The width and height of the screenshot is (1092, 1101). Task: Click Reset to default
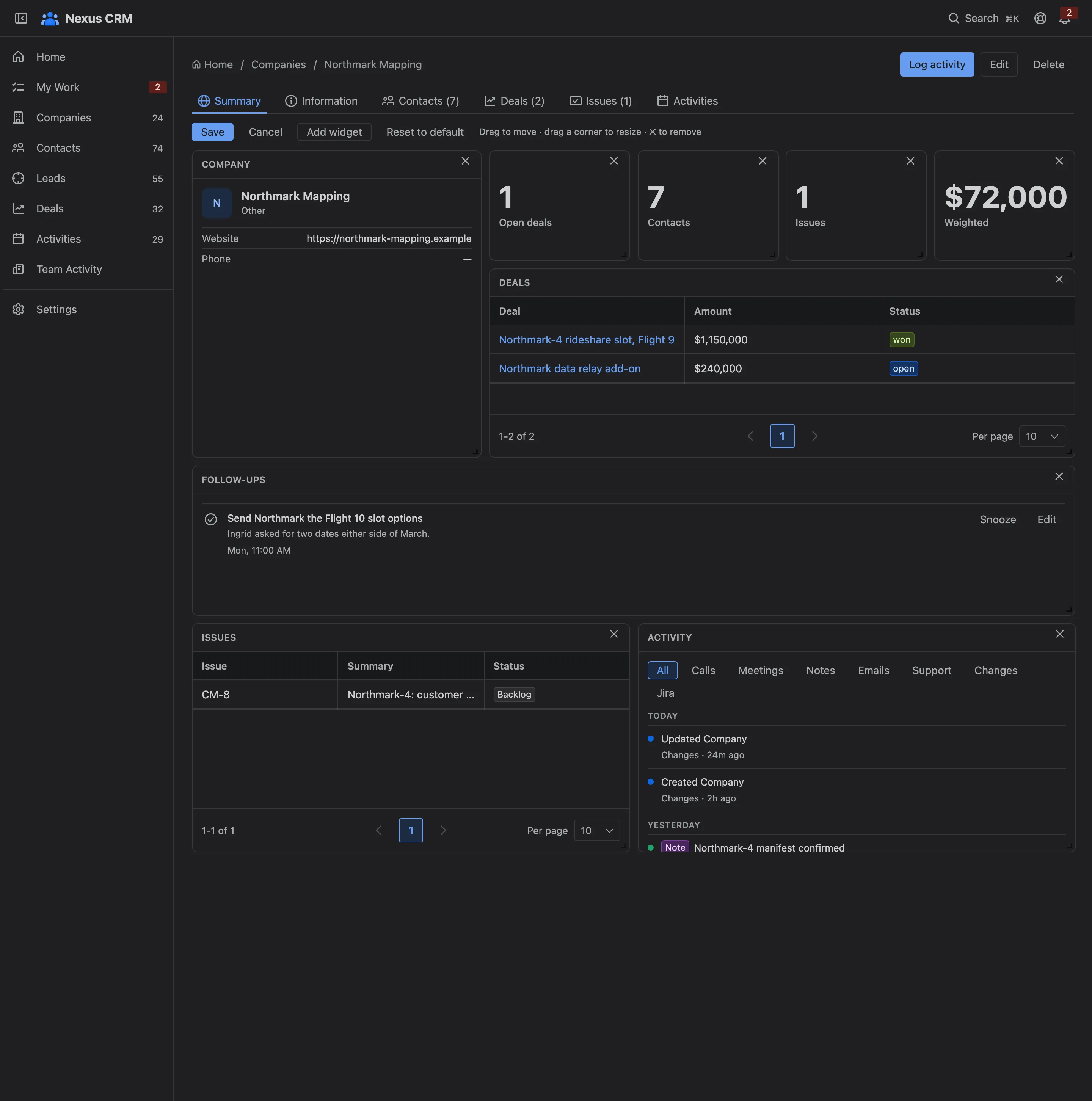point(425,132)
